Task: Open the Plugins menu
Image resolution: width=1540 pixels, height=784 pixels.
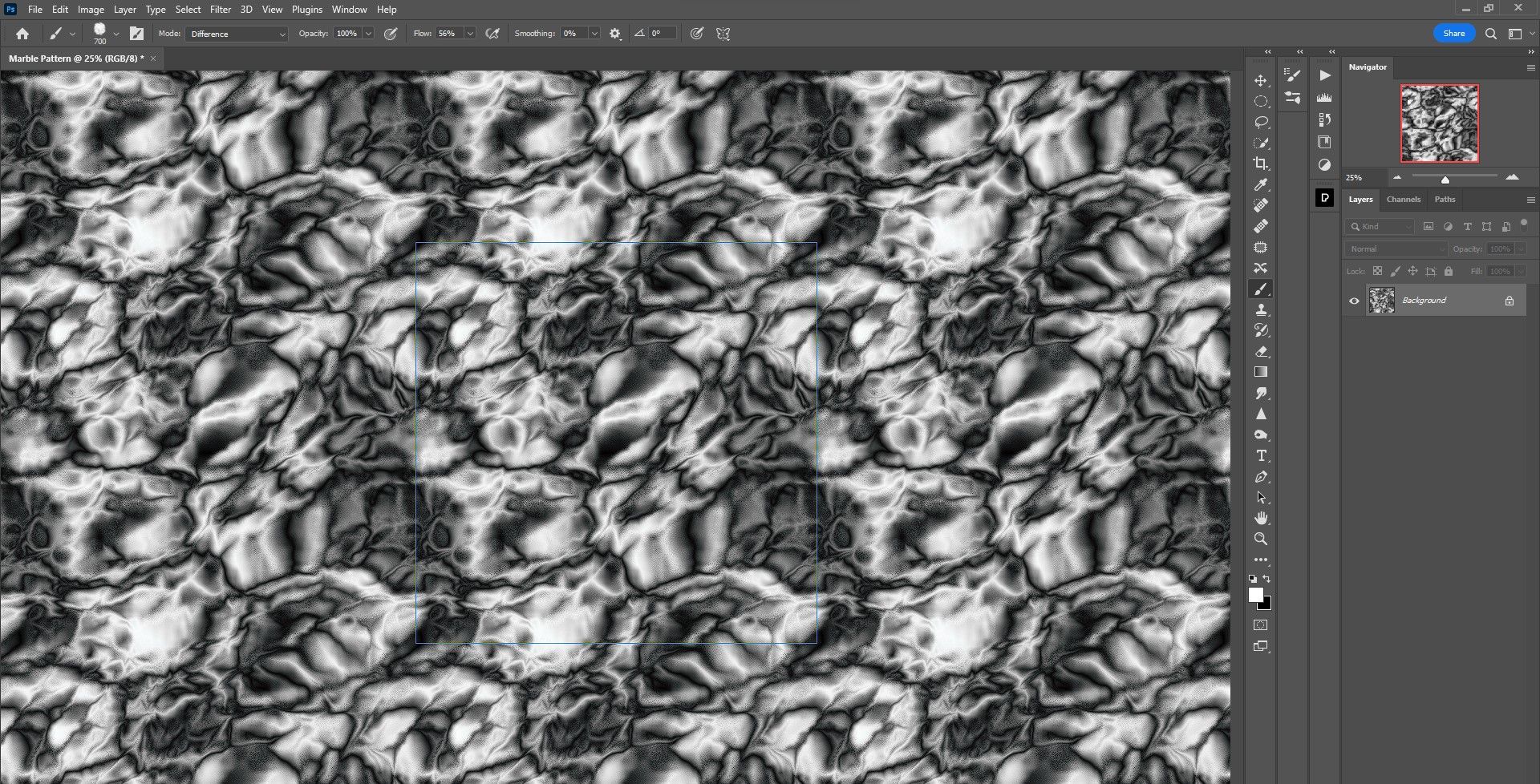Action: click(x=307, y=10)
